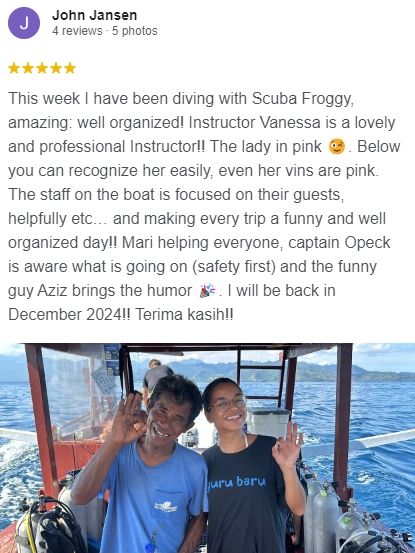
Task: Open reviewer name John Jansen
Action: click(94, 15)
